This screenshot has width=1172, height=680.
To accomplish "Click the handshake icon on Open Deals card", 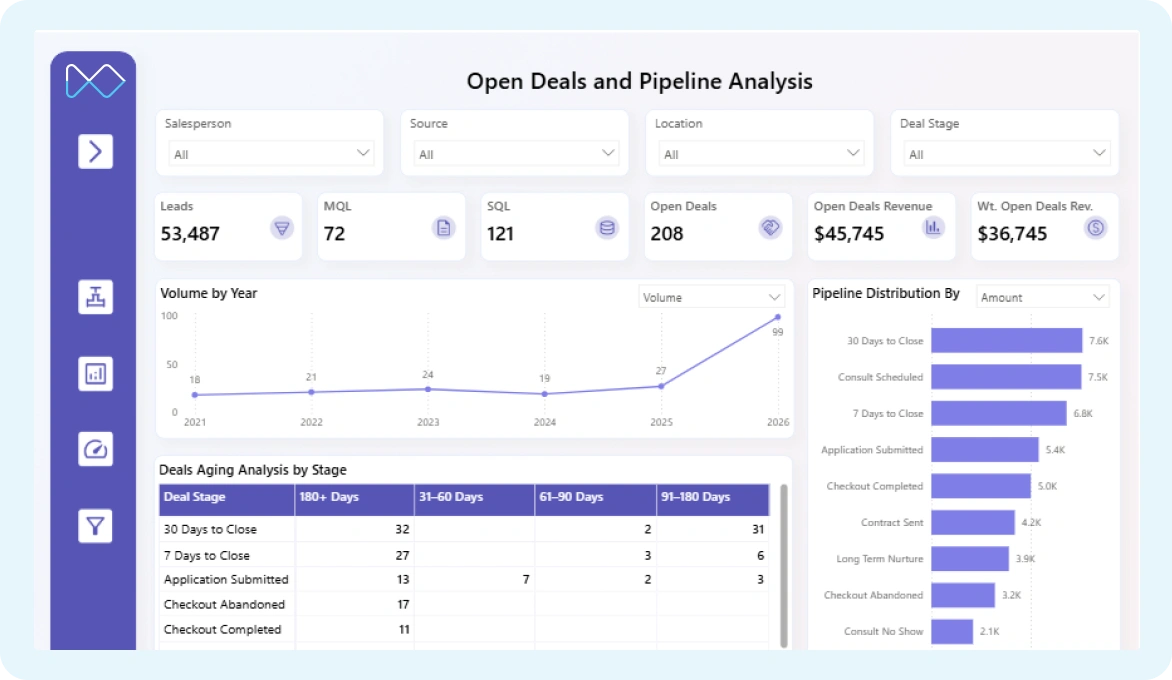I will (770, 228).
